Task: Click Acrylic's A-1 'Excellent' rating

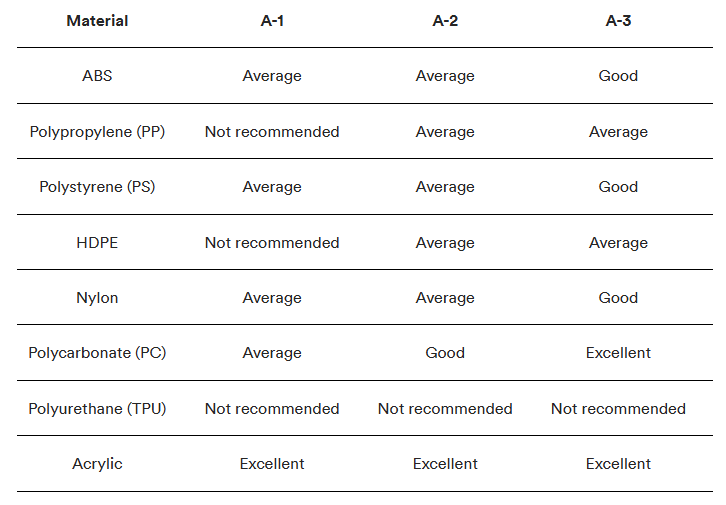Action: point(272,464)
